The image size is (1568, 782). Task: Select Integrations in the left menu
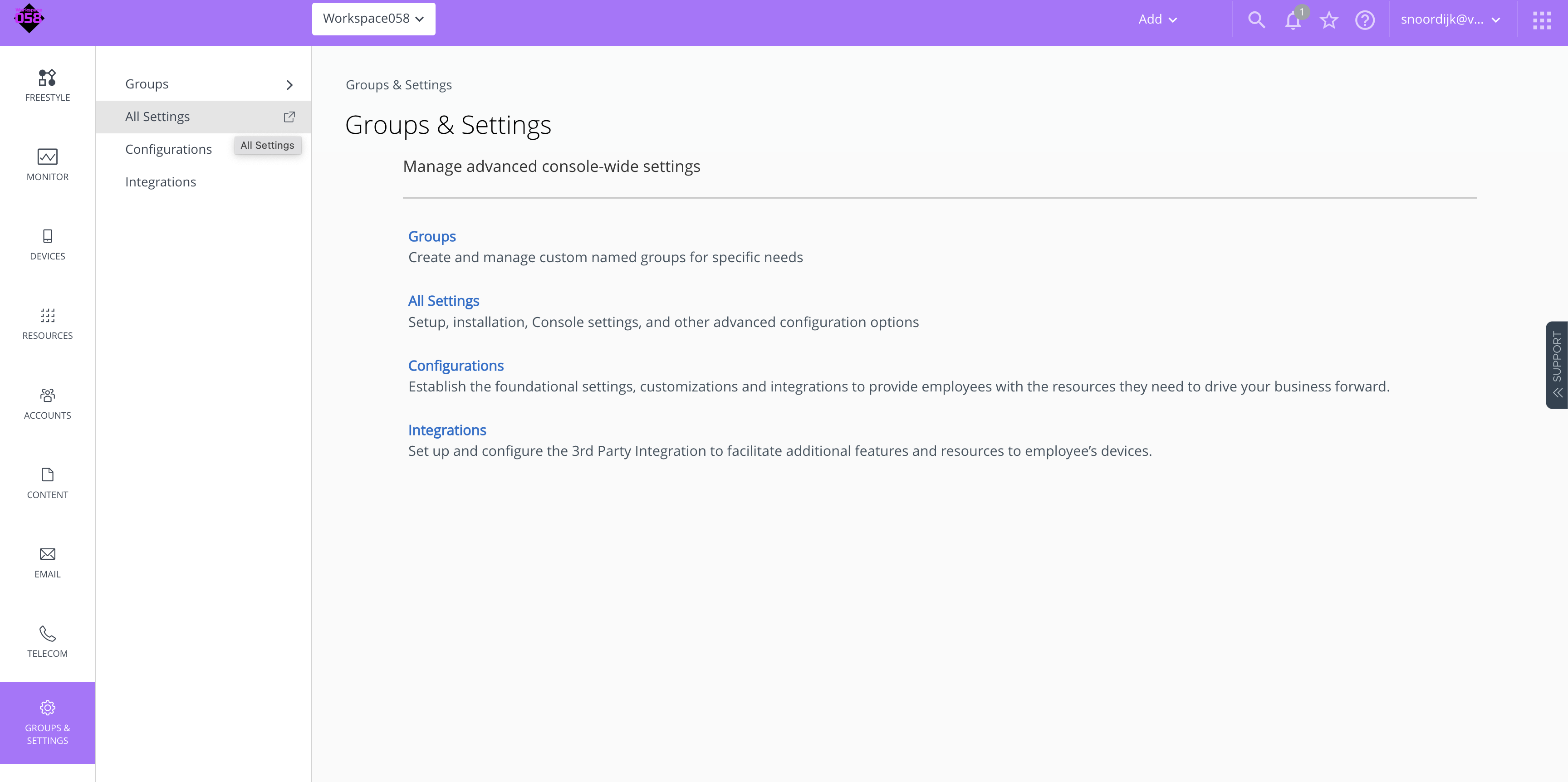tap(160, 181)
